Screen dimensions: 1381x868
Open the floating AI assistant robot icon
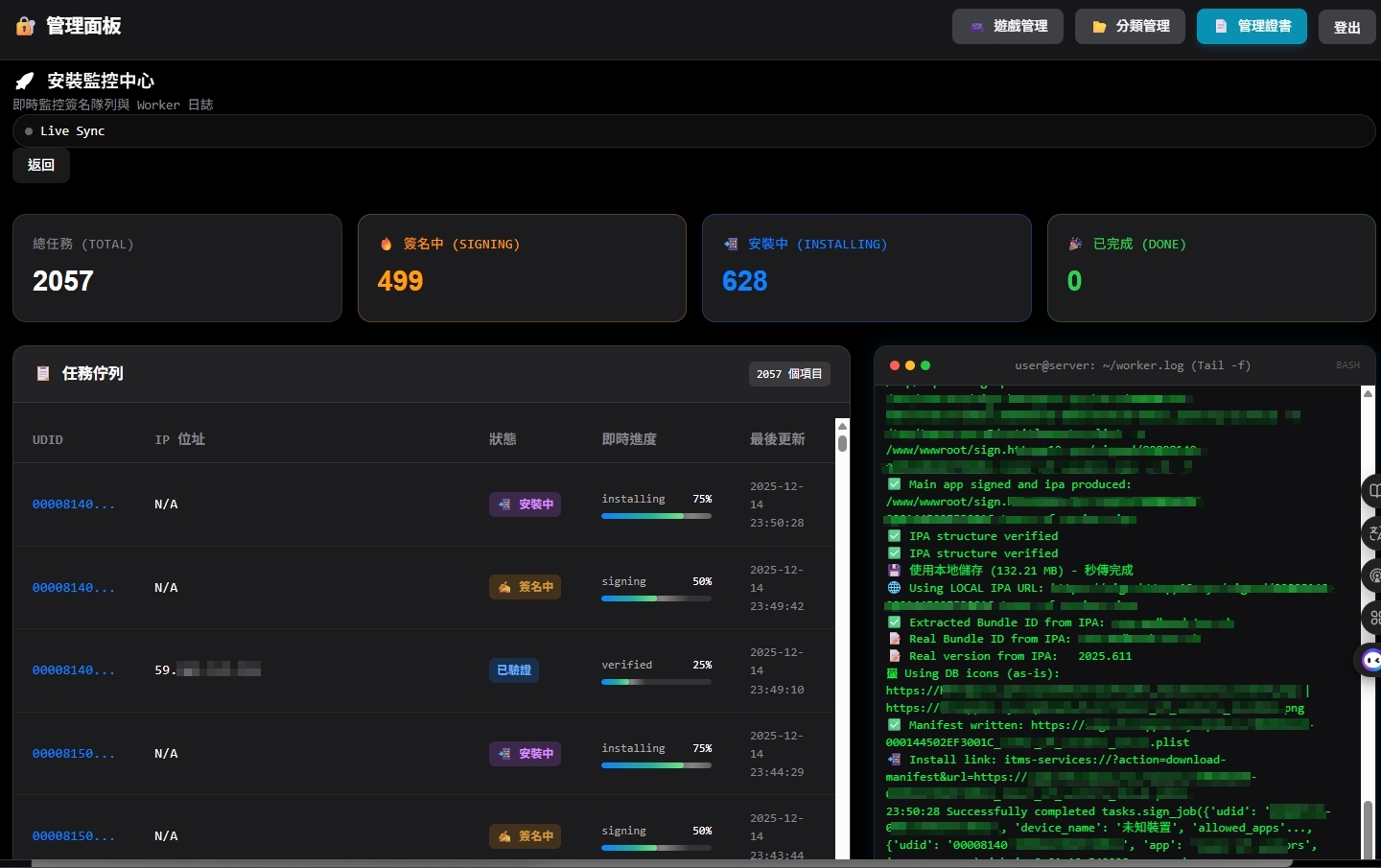1371,660
